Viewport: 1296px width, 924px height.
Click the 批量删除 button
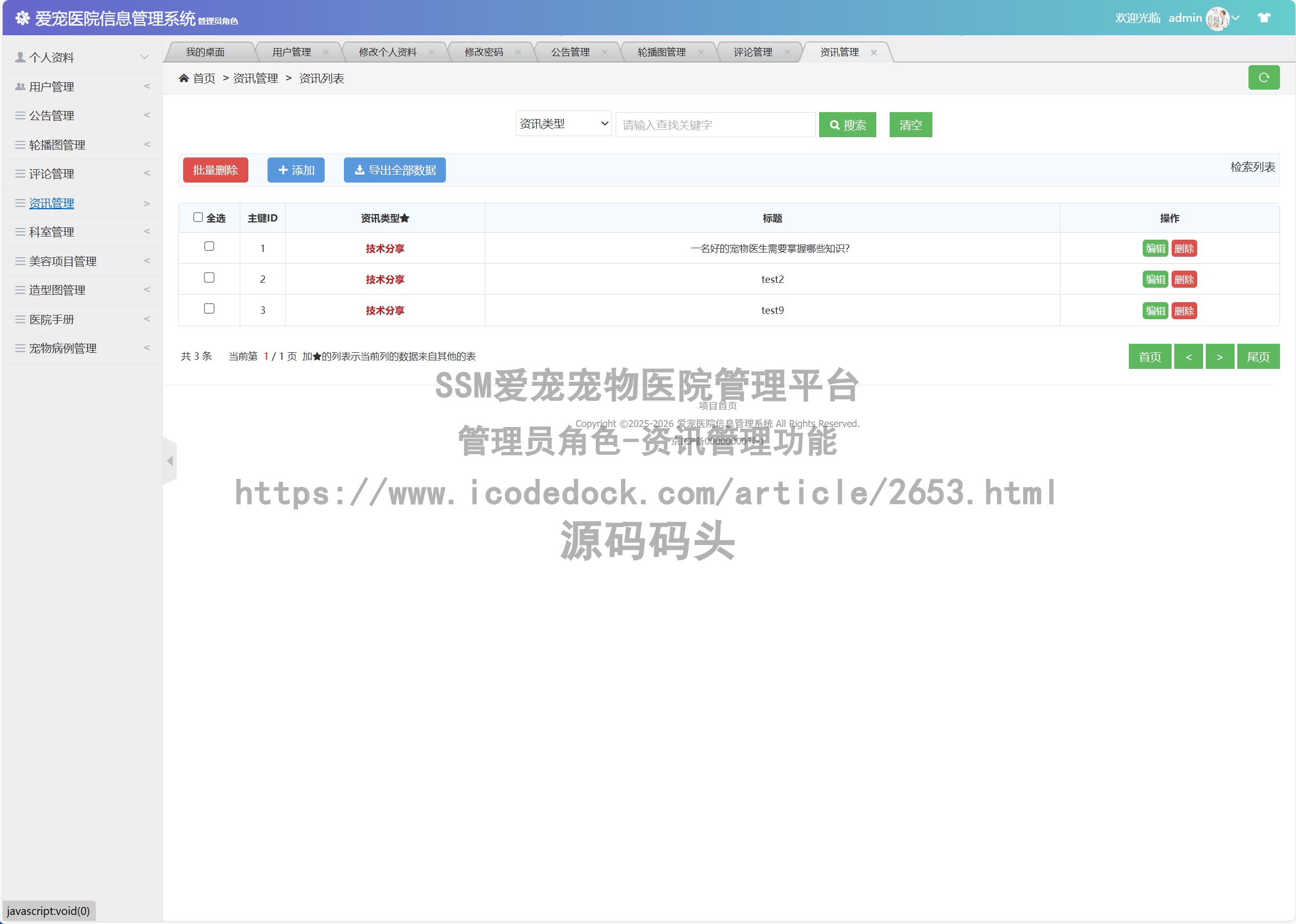coord(215,170)
